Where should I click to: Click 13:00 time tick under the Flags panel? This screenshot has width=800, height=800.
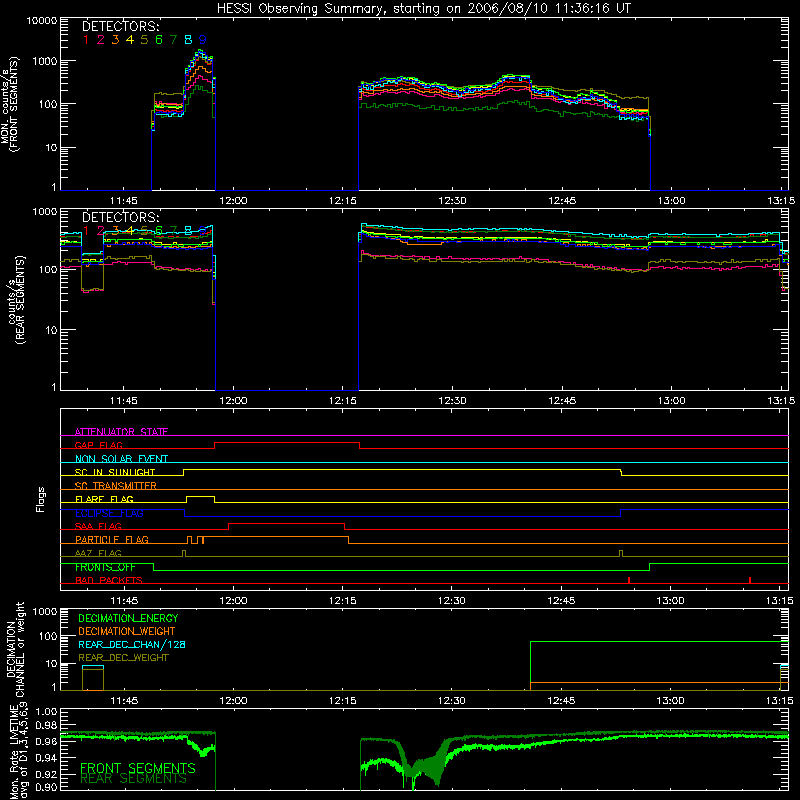[x=670, y=601]
